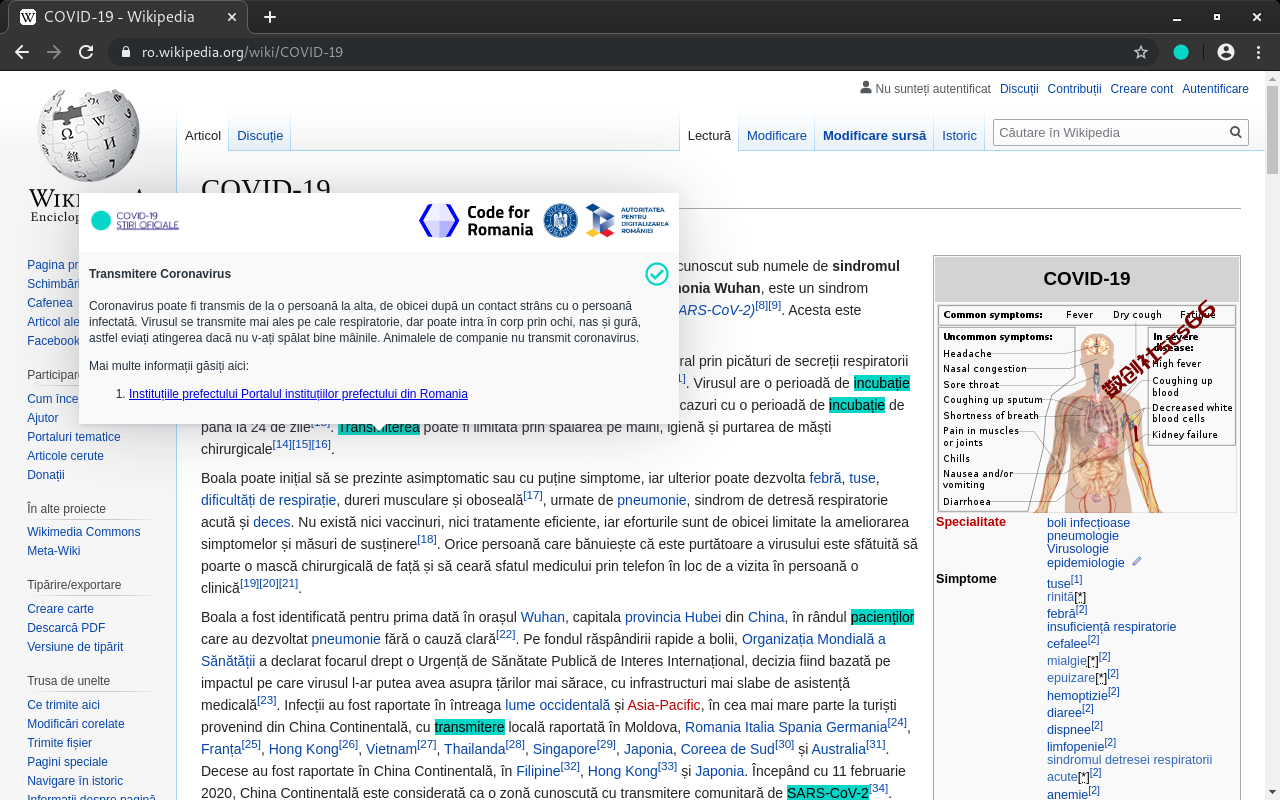Image resolution: width=1280 pixels, height=800 pixels.
Task: Open the Chrome profile avatar
Action: click(1226, 52)
